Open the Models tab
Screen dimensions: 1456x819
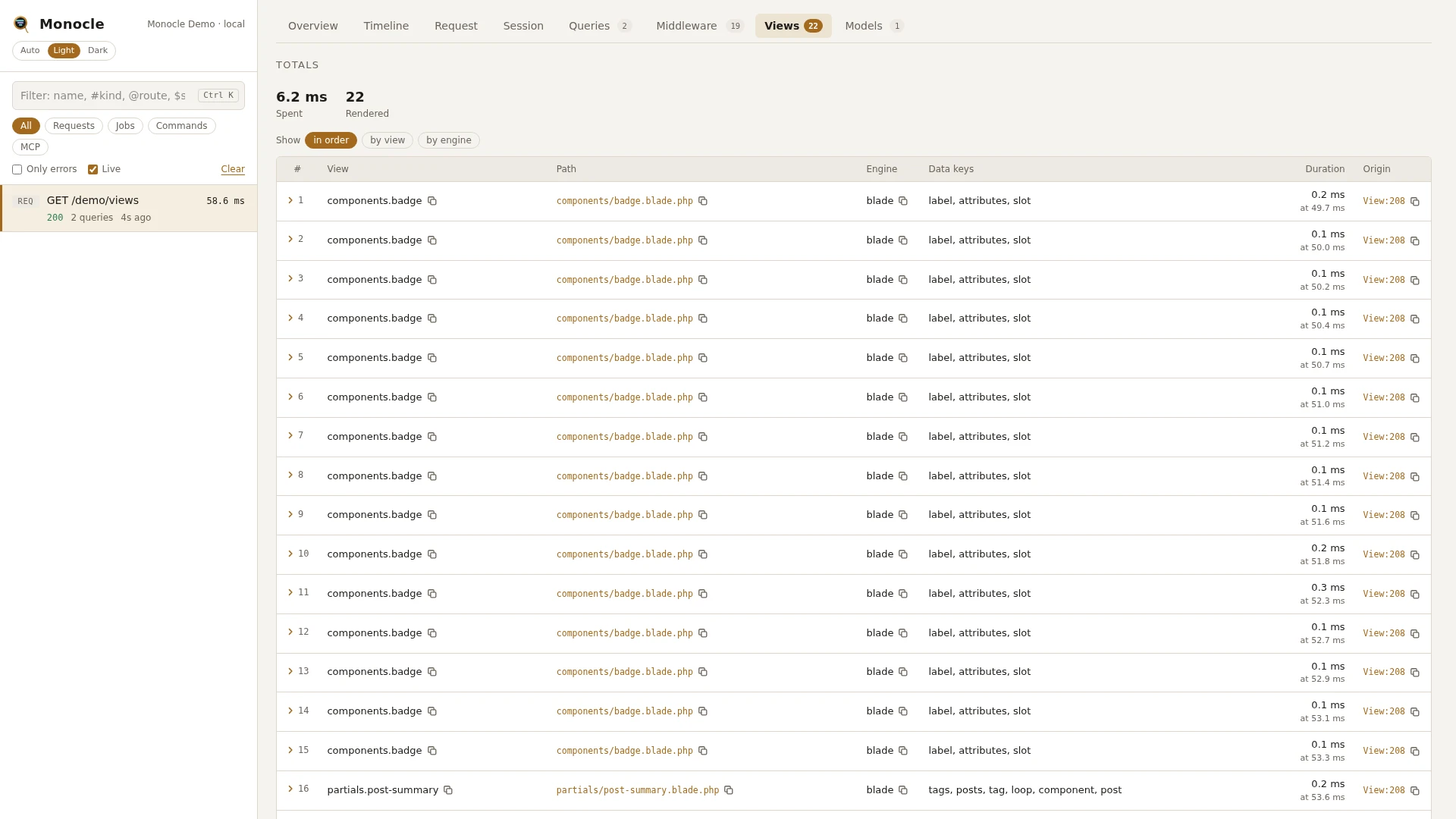(x=874, y=26)
